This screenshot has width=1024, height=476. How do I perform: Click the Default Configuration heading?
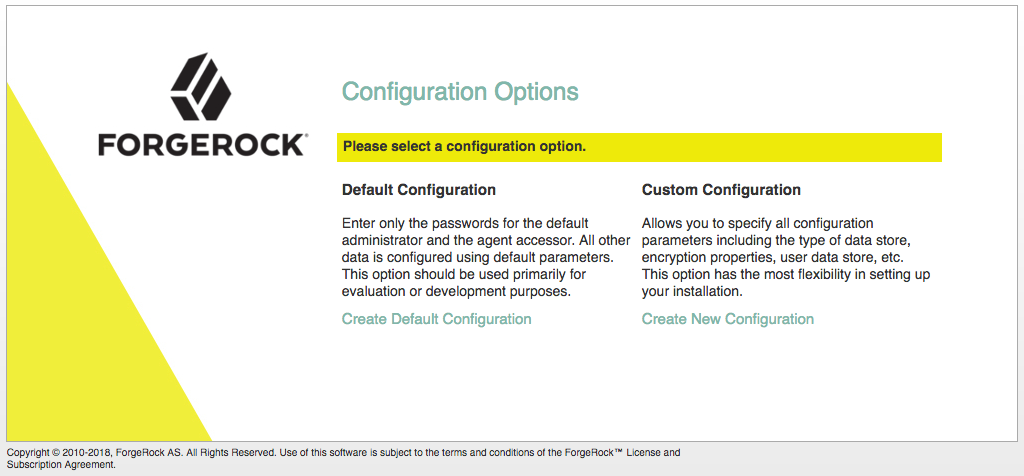(419, 190)
